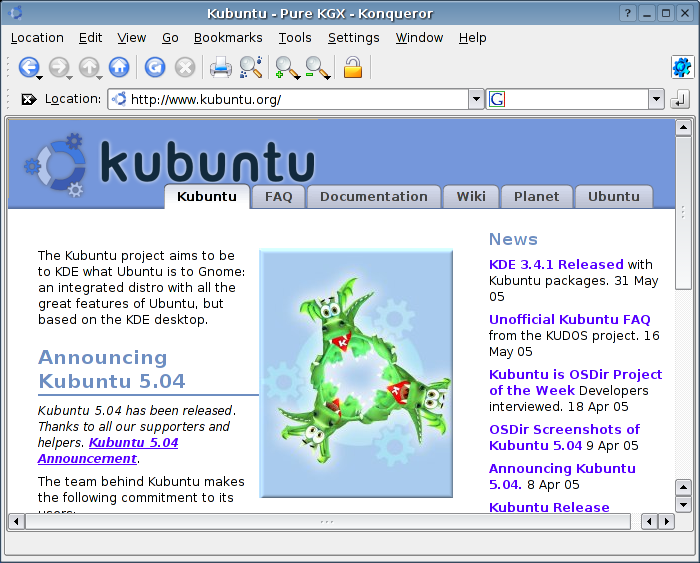Switch to the Planet page tab
The image size is (700, 563).
tap(536, 196)
